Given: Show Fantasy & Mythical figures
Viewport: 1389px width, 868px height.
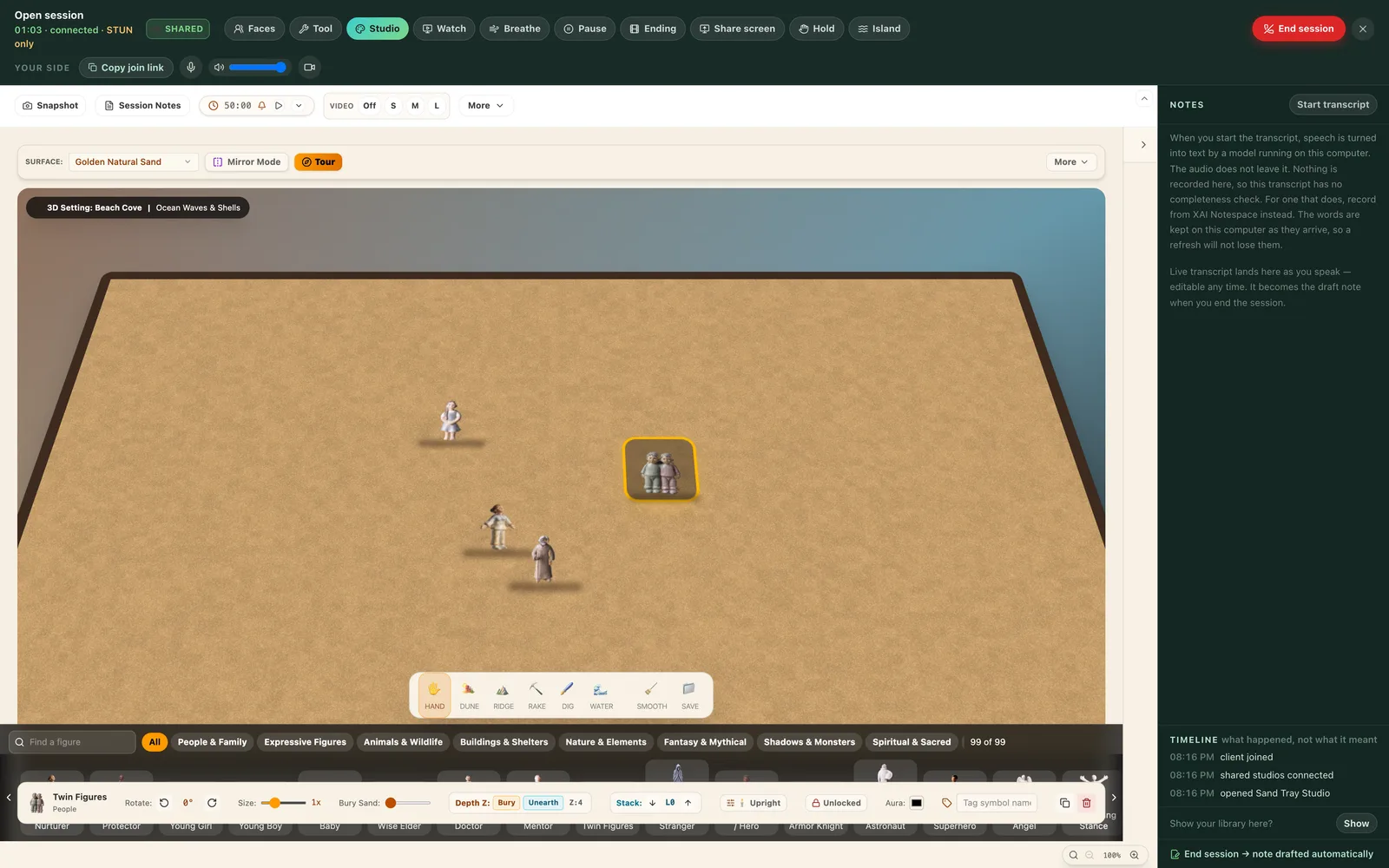Looking at the screenshot, I should 705,742.
